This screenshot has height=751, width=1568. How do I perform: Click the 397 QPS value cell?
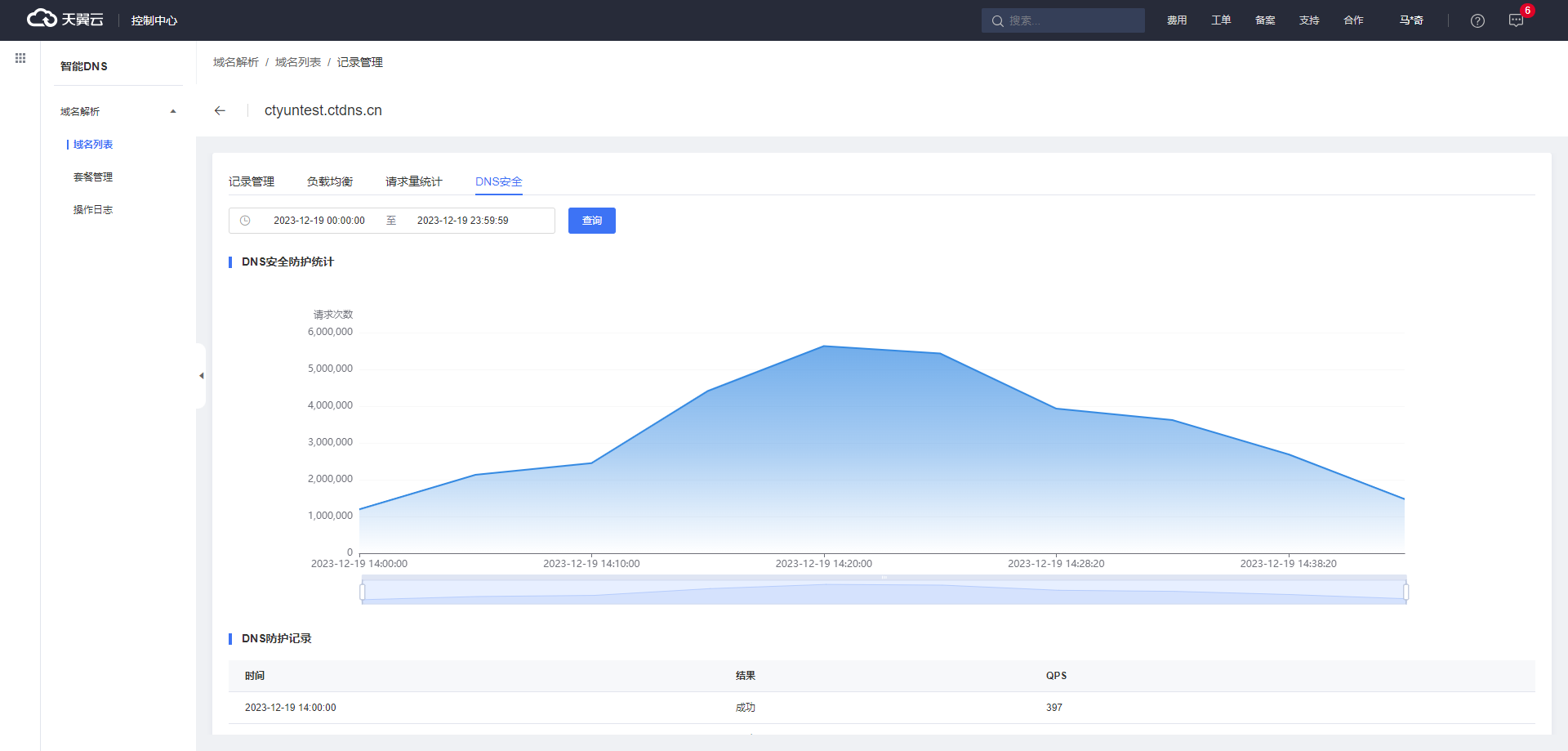pos(1054,708)
